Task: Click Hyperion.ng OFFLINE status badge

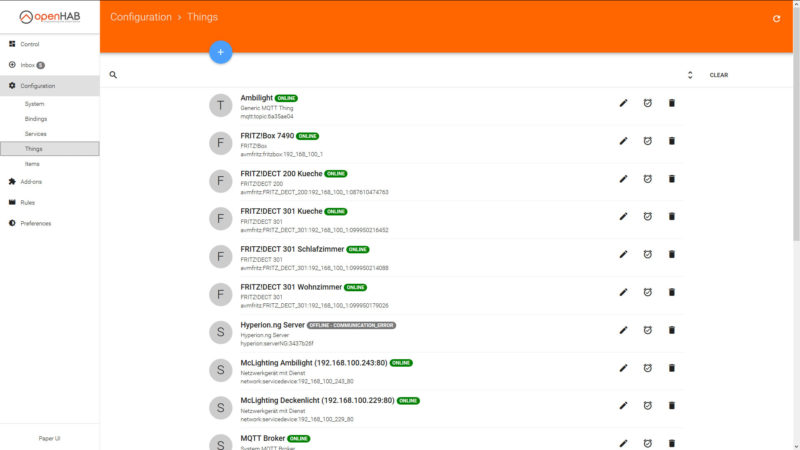Action: tap(352, 326)
